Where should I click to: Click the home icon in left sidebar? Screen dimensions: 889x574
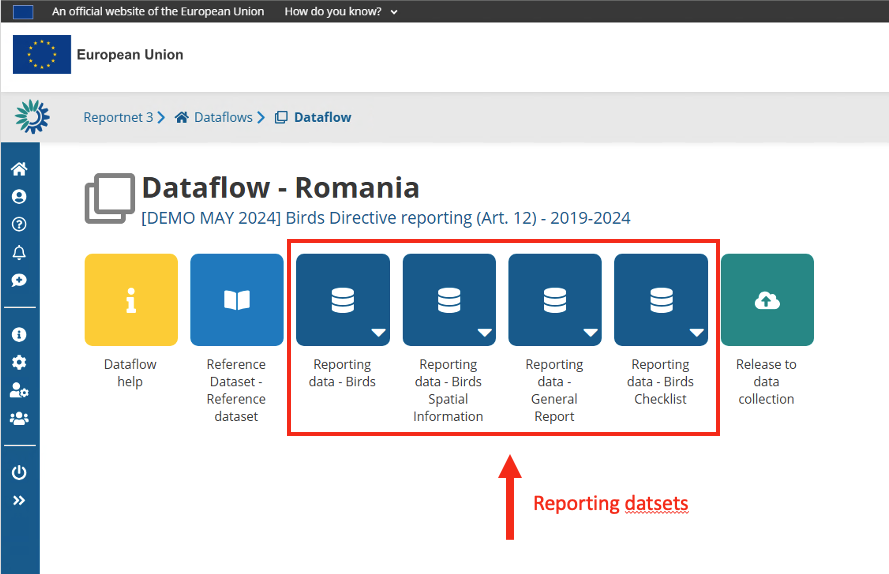[x=19, y=169]
